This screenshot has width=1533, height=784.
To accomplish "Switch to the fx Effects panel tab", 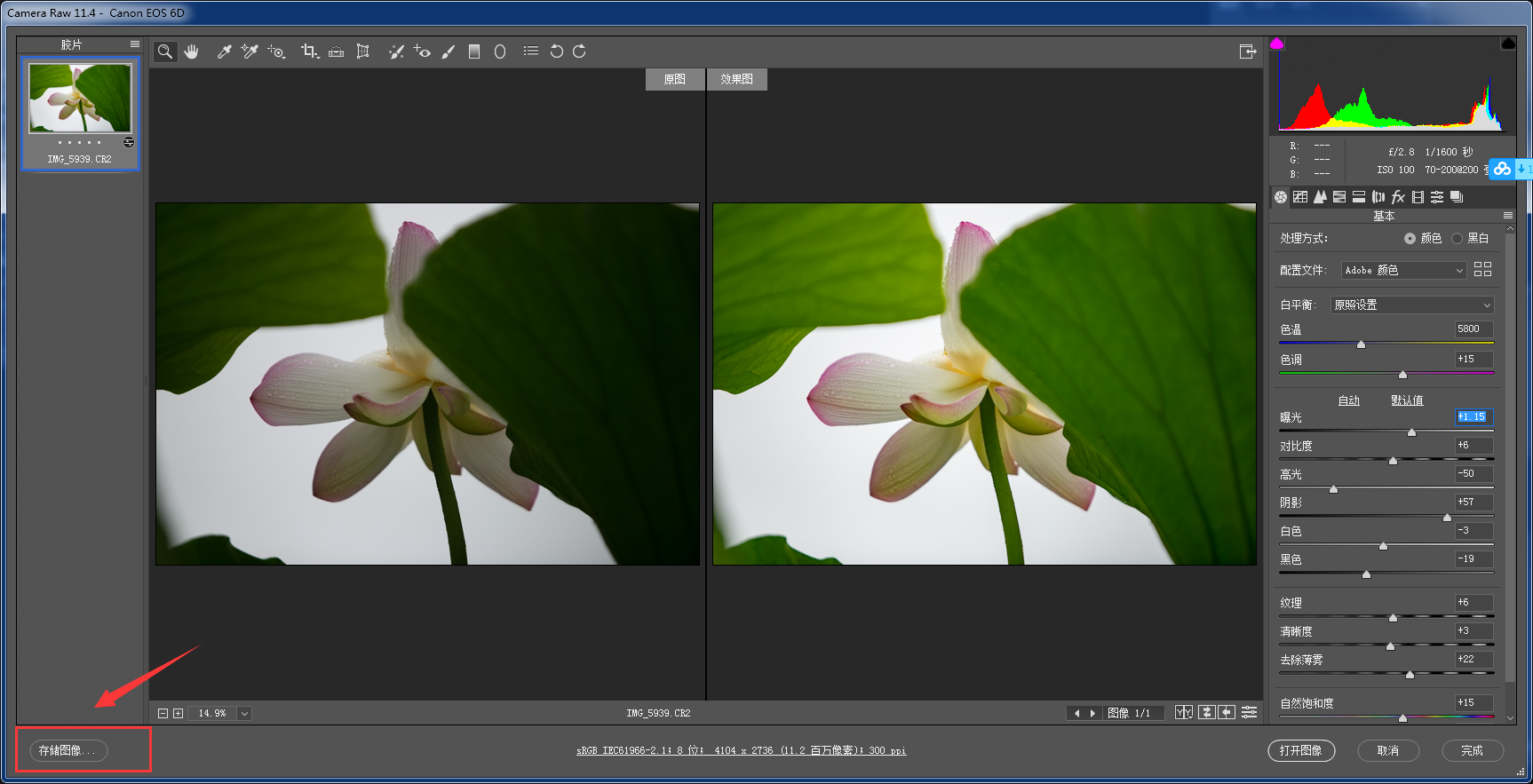I will click(1398, 197).
